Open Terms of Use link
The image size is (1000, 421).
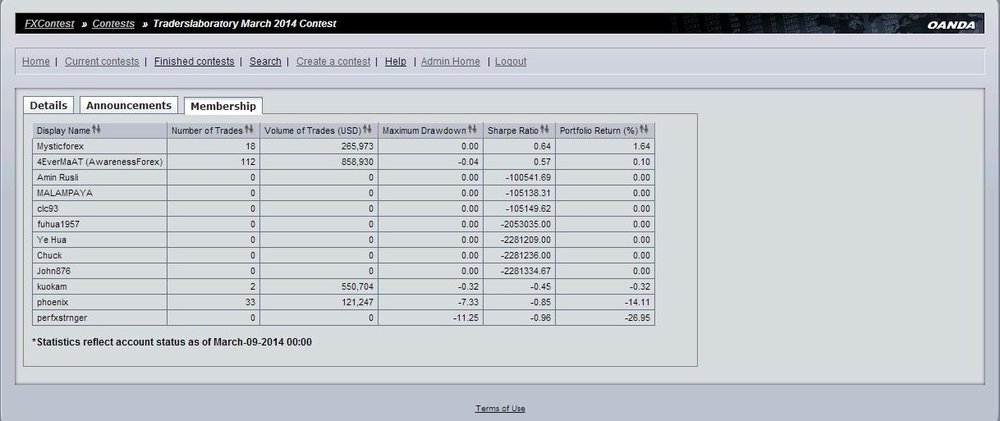500,408
